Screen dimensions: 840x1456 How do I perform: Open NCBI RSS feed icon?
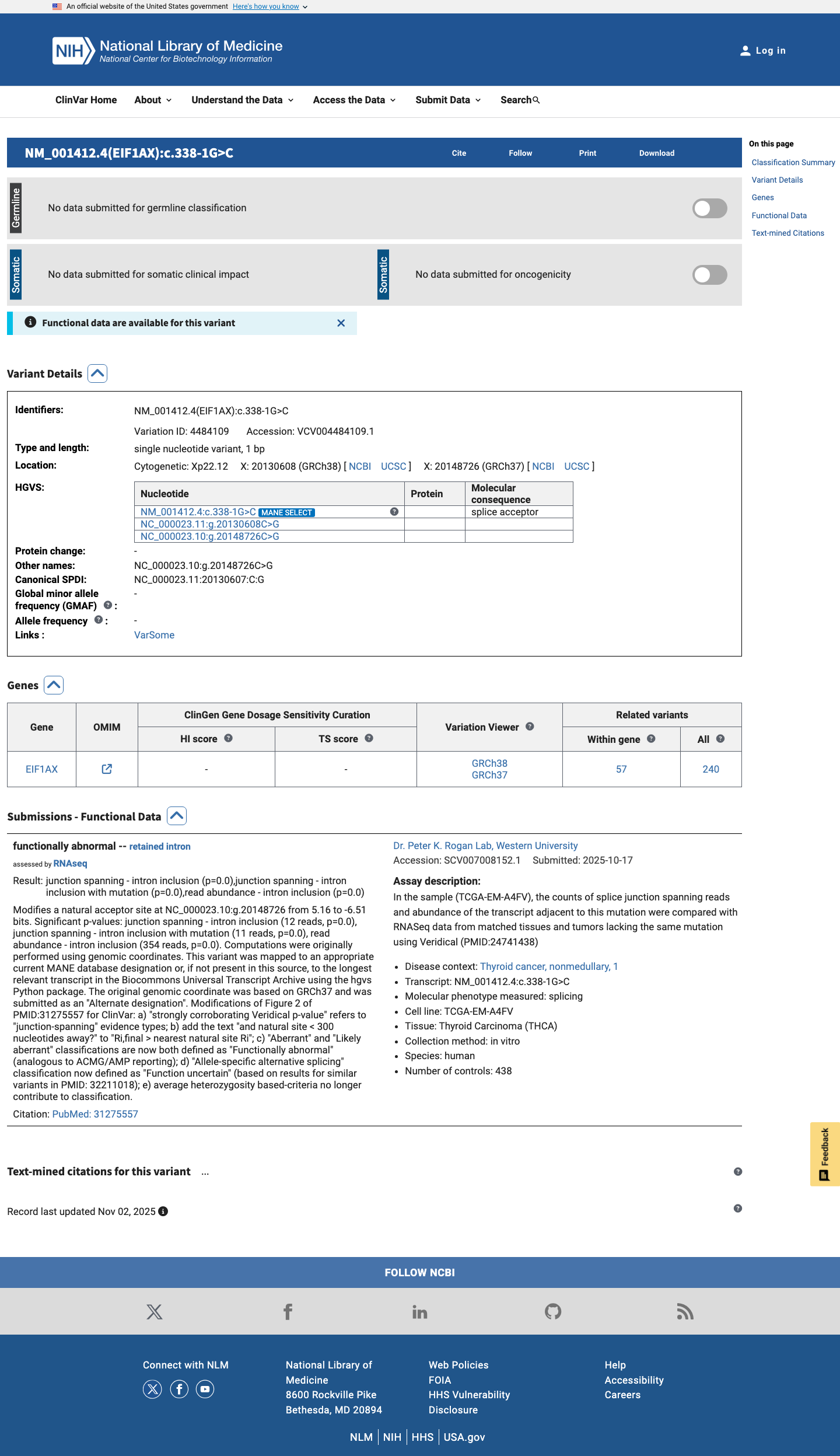685,1312
